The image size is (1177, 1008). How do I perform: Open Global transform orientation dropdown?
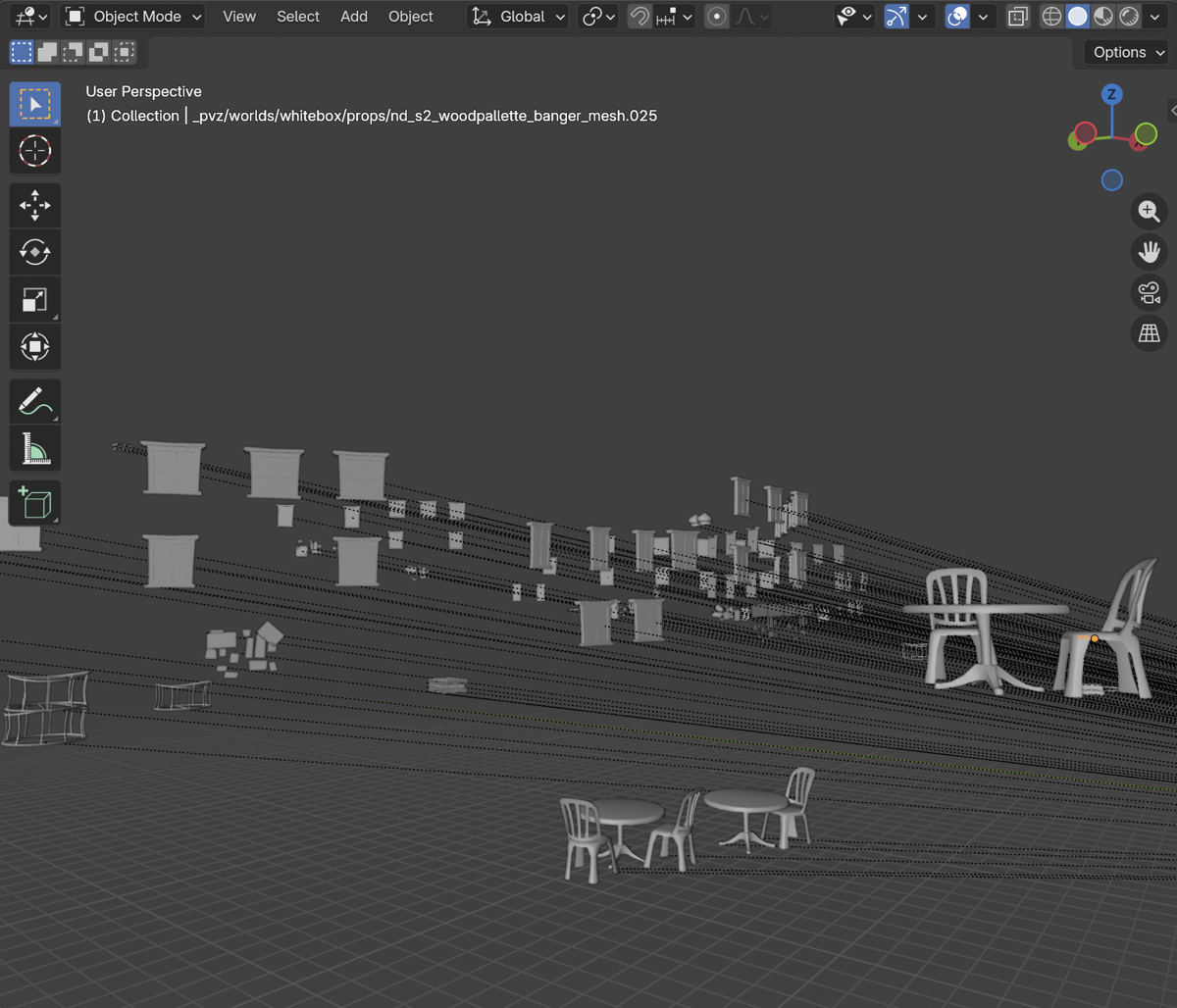point(520,17)
